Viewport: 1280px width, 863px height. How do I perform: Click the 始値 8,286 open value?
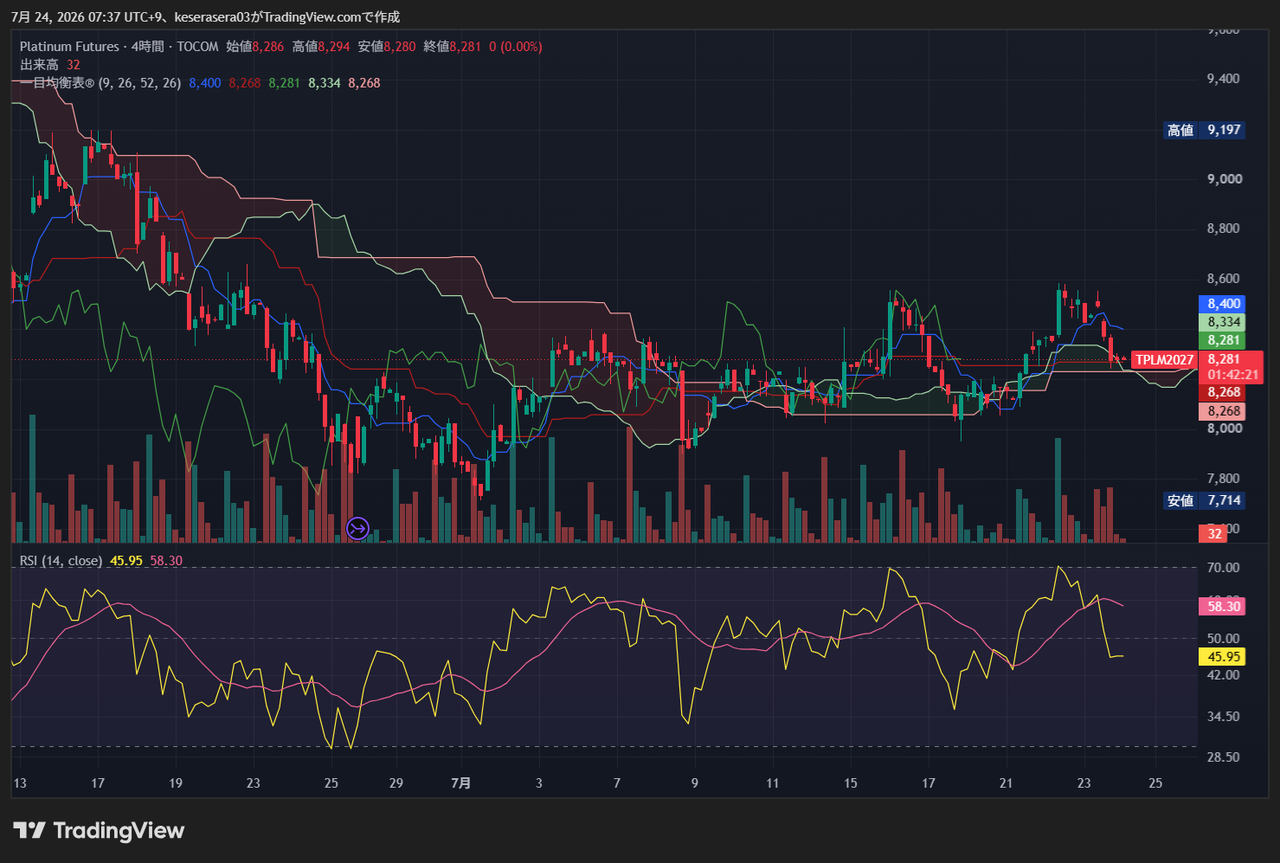click(x=255, y=46)
